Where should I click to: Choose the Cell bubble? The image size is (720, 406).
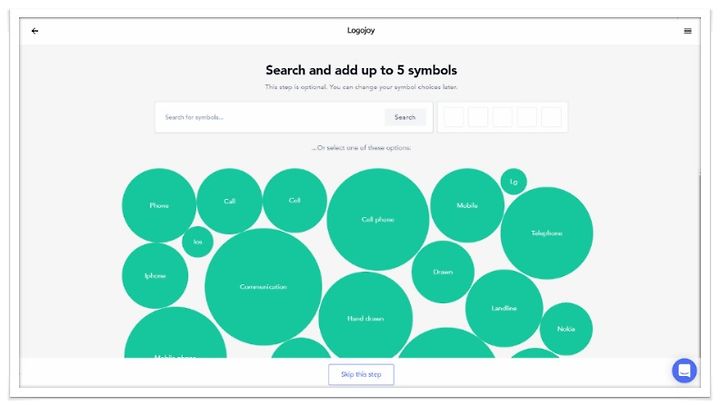click(x=295, y=200)
